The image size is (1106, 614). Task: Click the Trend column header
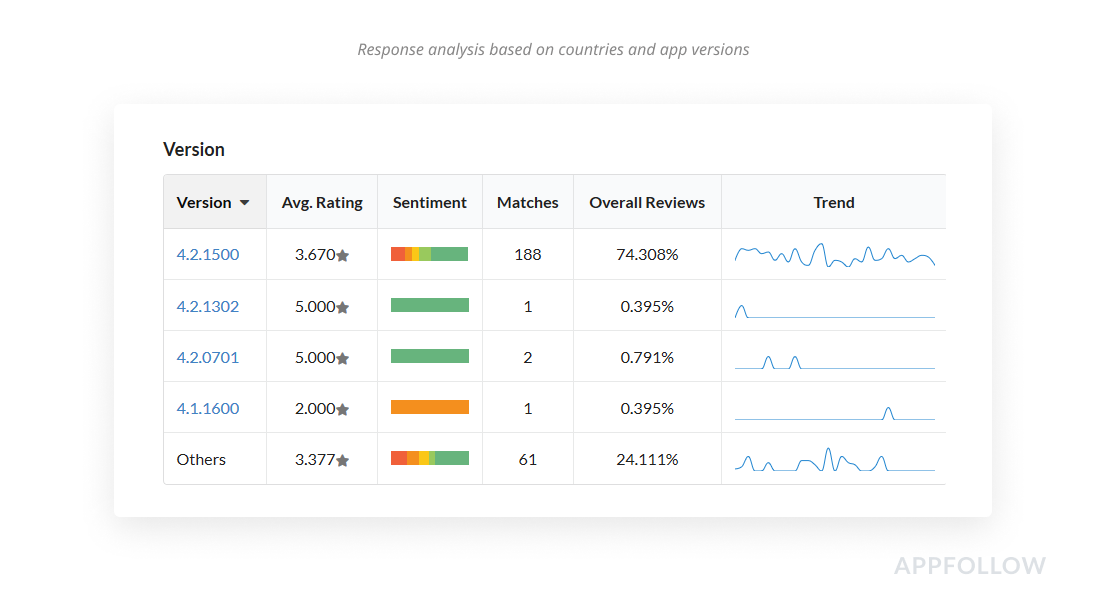834,202
